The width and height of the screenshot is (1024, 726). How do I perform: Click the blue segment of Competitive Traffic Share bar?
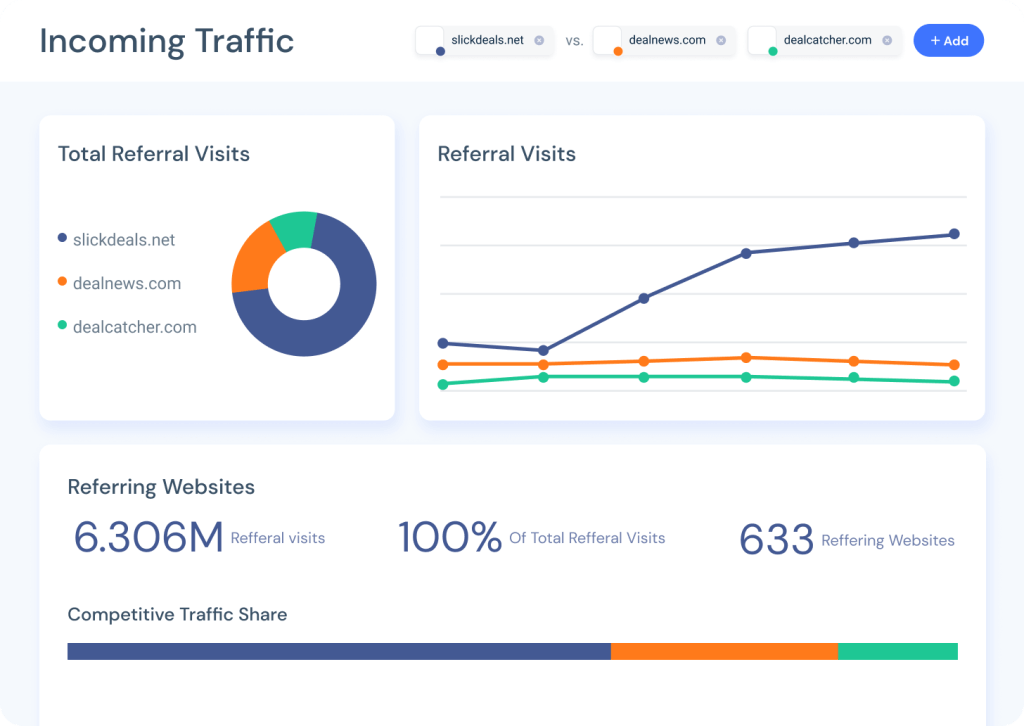(339, 651)
